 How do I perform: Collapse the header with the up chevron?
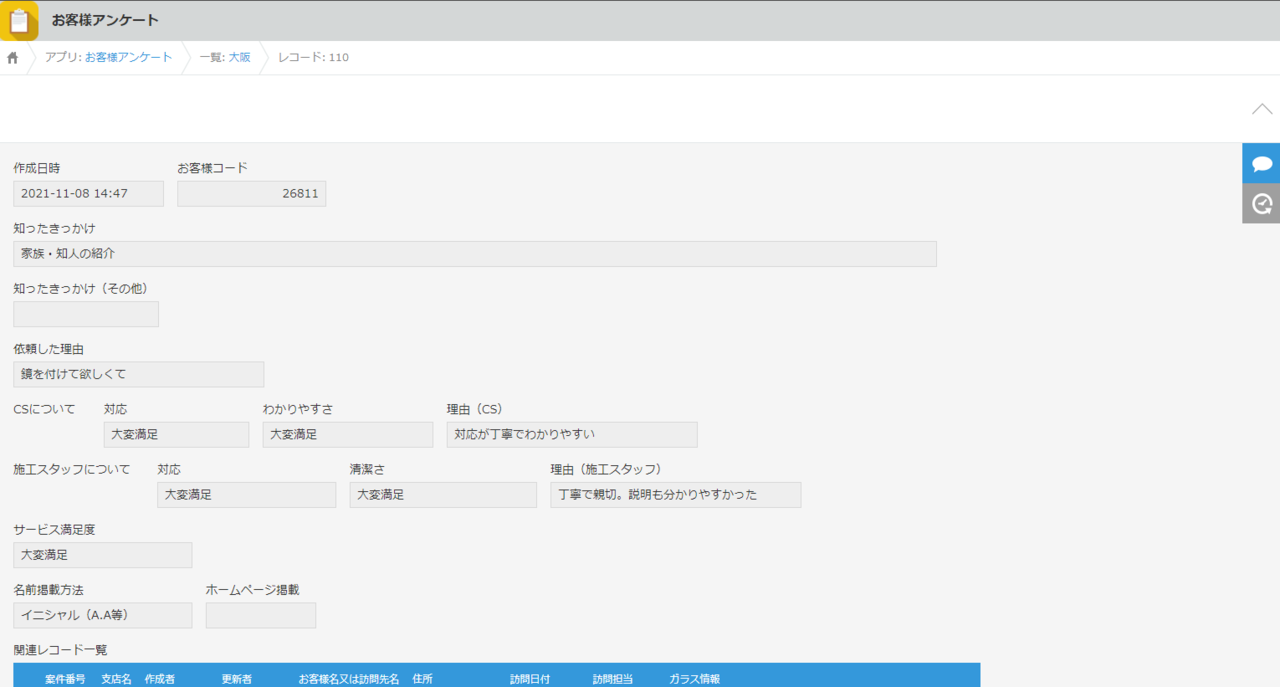coord(1262,109)
